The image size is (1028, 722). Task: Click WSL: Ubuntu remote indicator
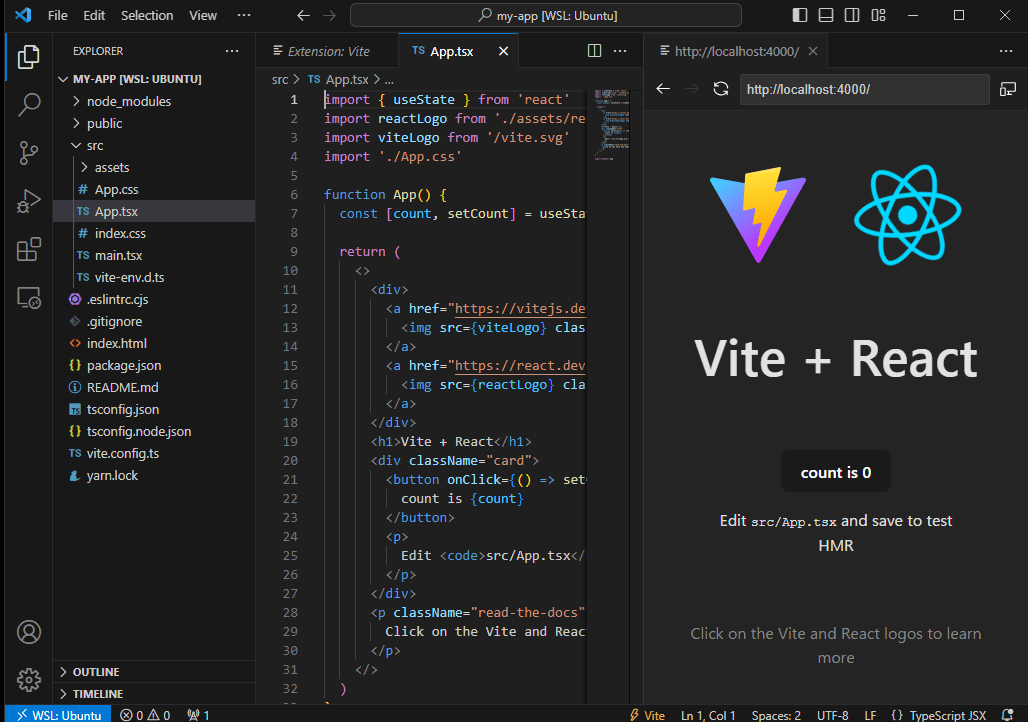tap(58, 715)
